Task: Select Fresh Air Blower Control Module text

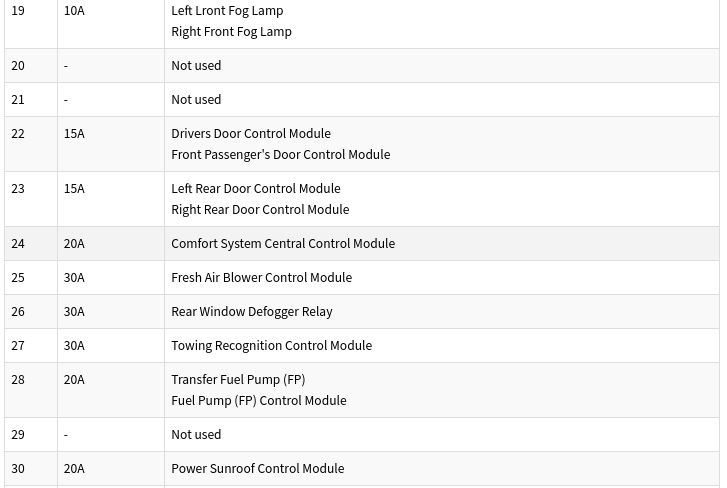Action: [x=261, y=278]
